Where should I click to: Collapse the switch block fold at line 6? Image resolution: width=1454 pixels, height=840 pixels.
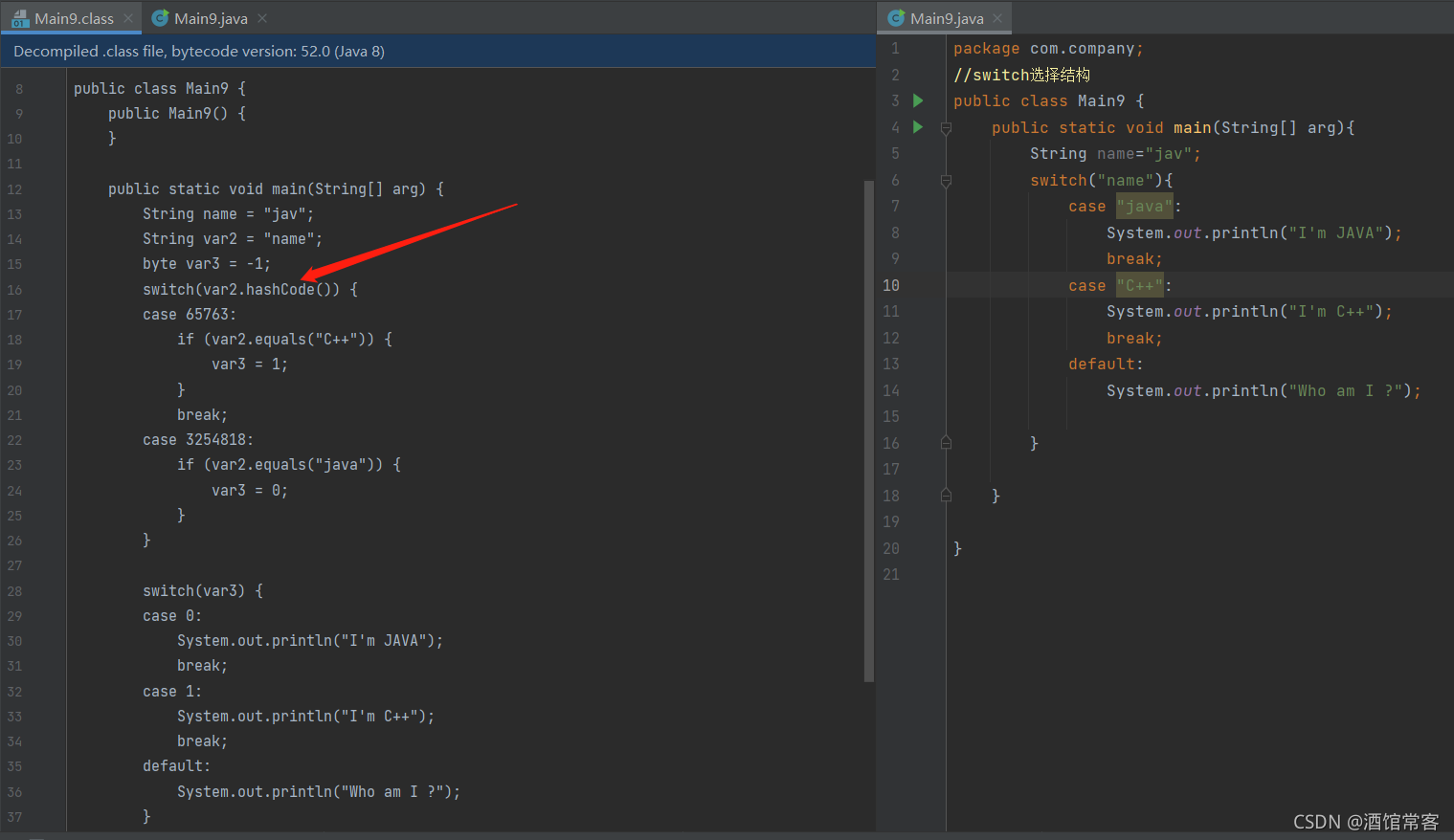[946, 181]
